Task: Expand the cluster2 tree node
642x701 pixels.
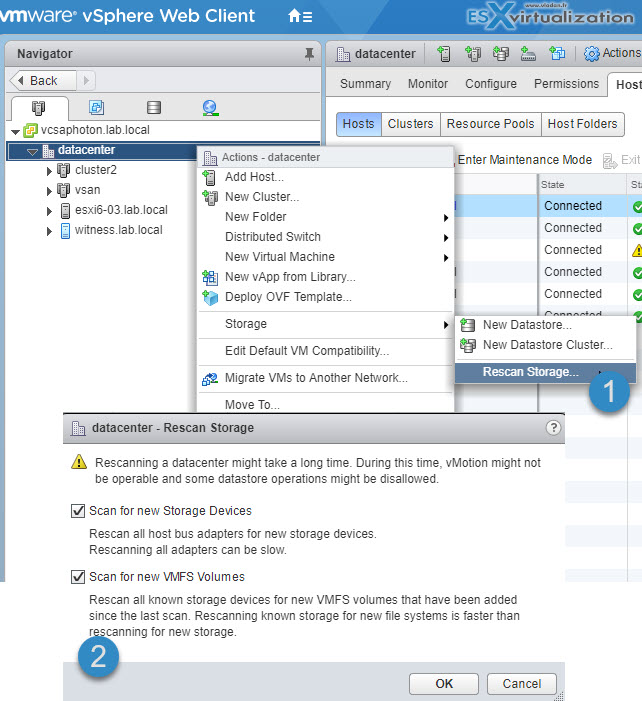Action: tap(49, 170)
